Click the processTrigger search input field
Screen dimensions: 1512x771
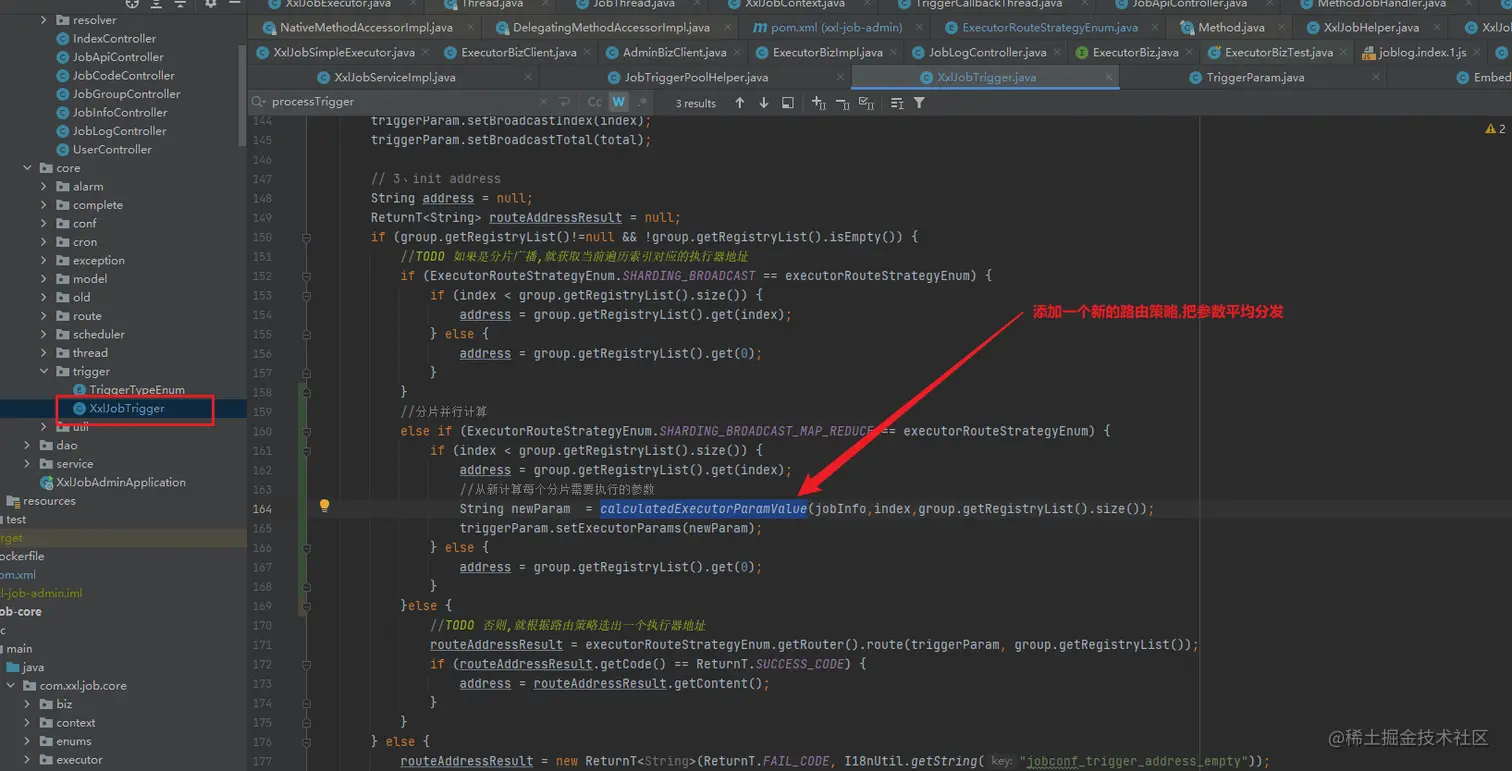tap(400, 102)
